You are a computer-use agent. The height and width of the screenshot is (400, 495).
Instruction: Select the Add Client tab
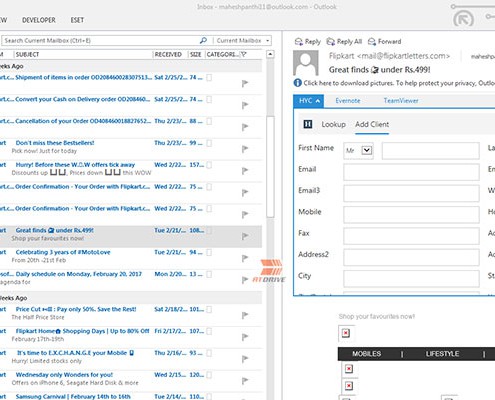[372, 124]
